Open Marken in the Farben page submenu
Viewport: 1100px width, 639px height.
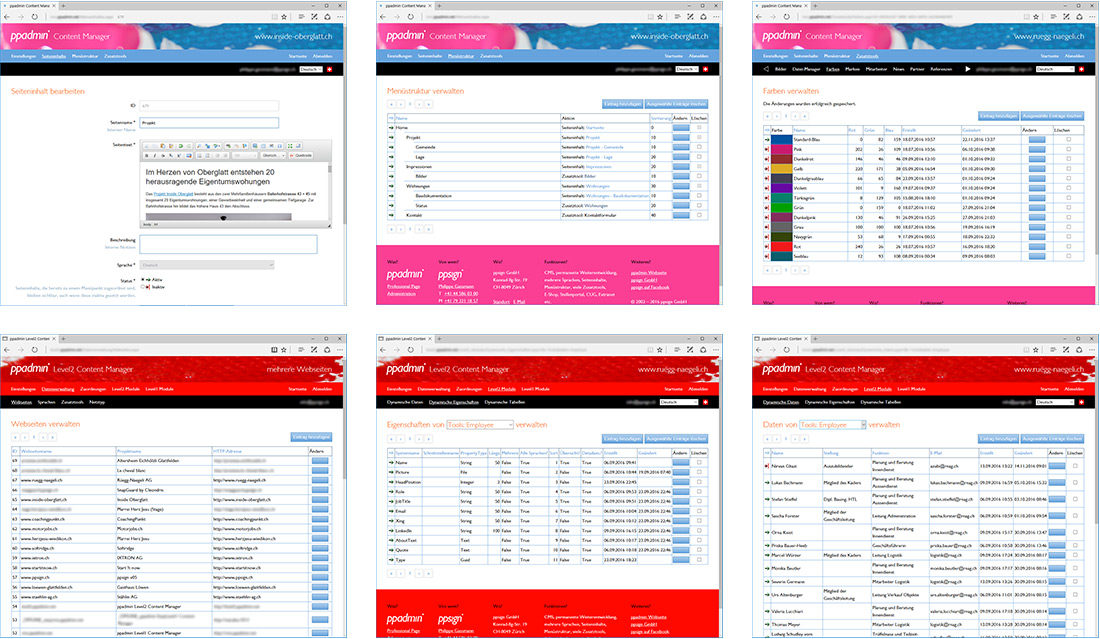(853, 69)
